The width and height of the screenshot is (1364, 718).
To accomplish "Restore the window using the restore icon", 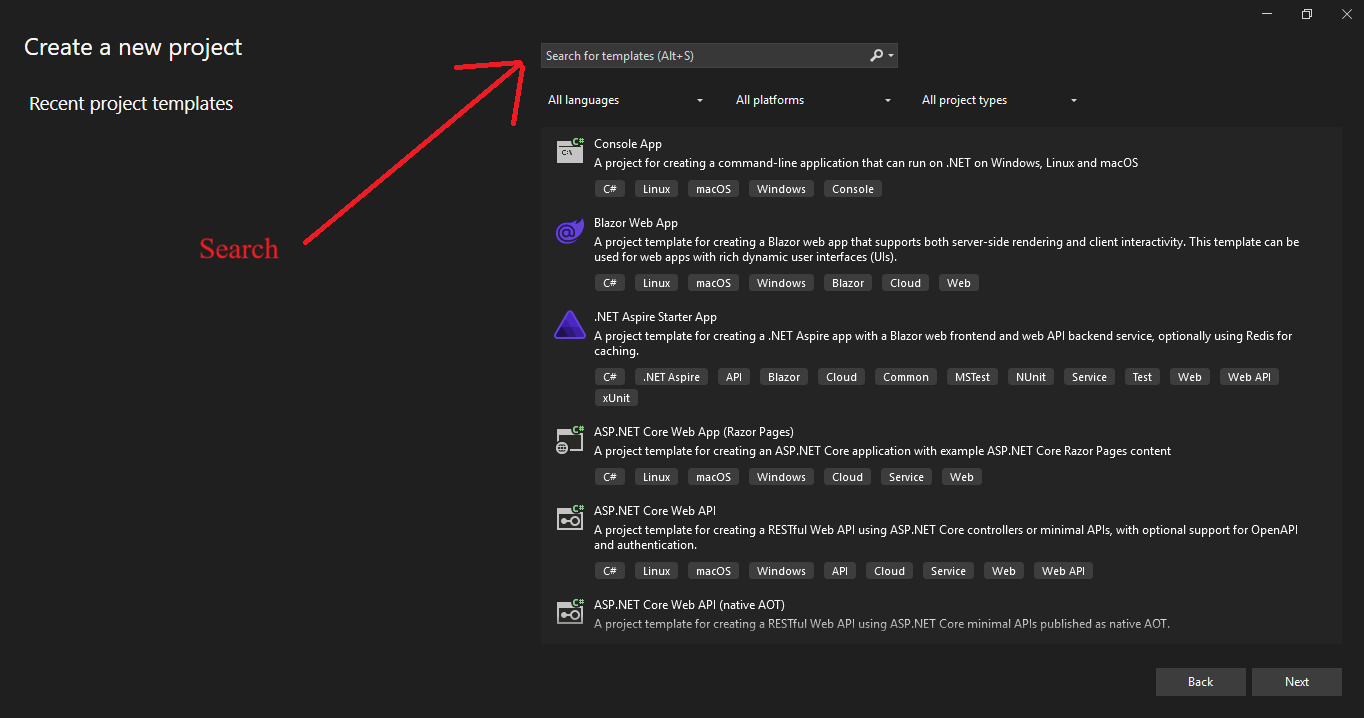I will coord(1306,14).
